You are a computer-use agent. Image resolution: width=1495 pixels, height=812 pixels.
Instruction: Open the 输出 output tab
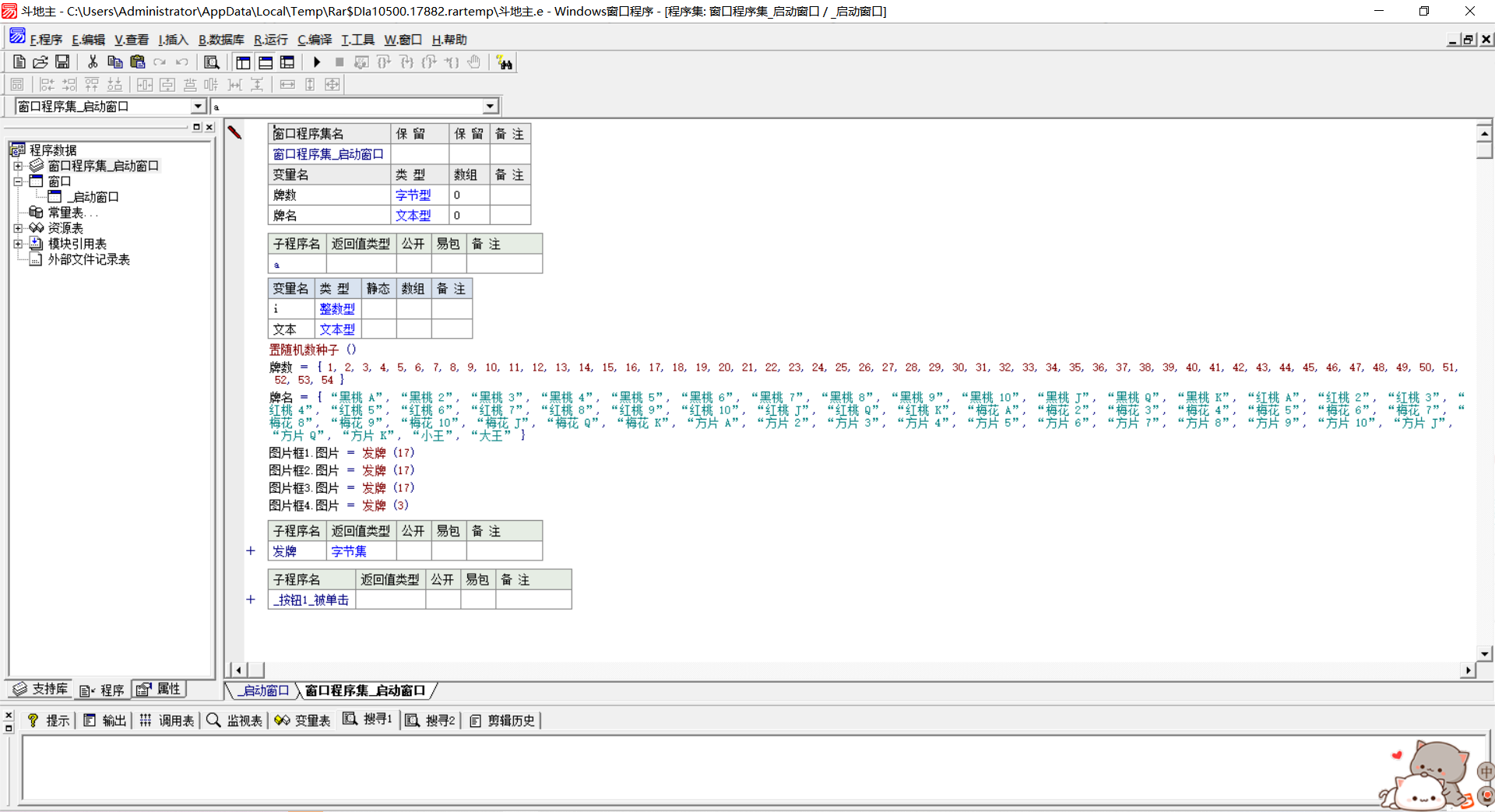pos(105,720)
